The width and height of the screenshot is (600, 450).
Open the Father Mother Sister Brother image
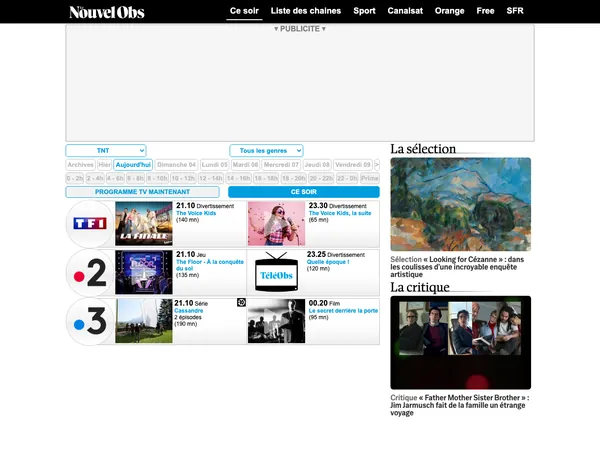pos(461,342)
